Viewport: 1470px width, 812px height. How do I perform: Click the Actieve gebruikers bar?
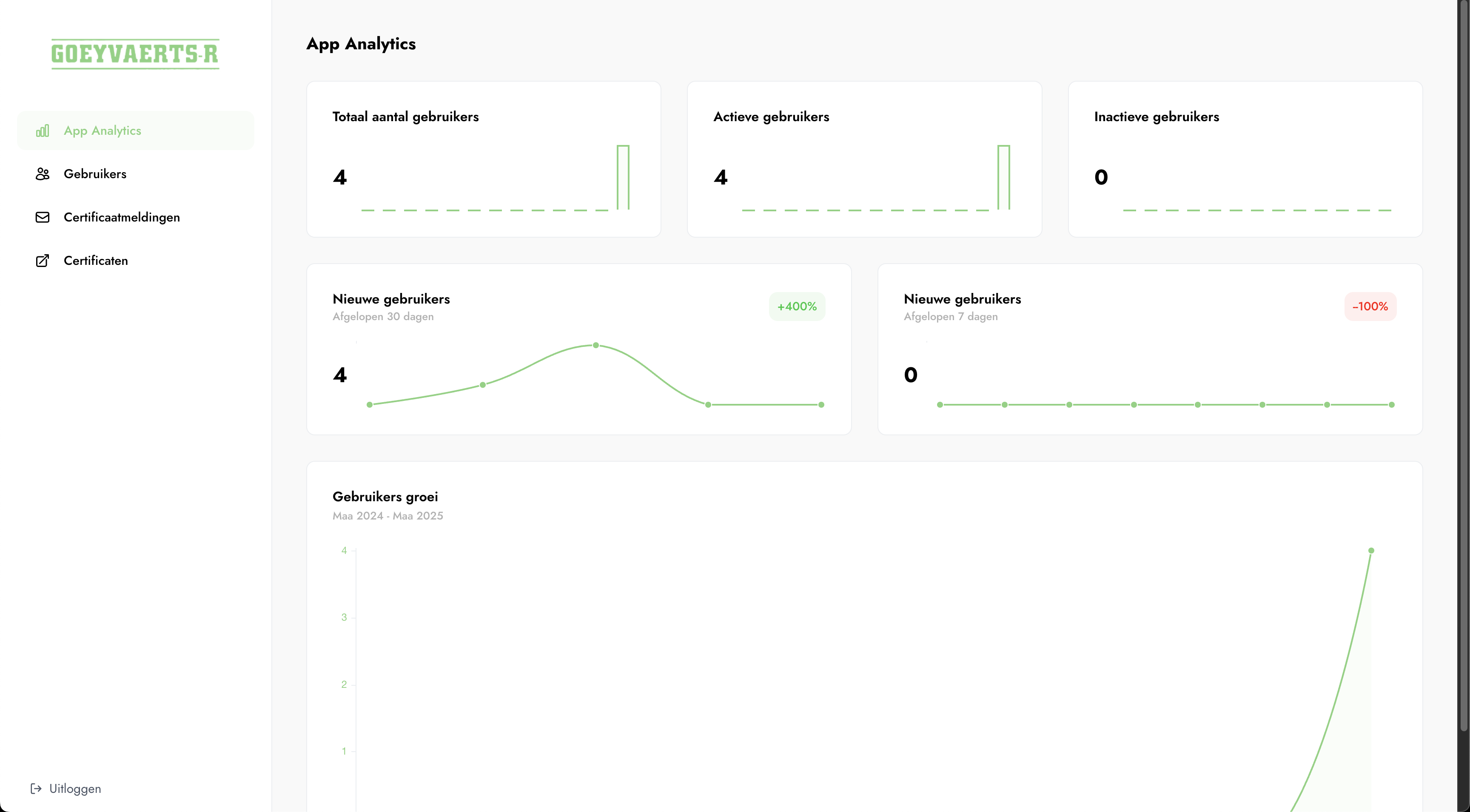tap(1003, 177)
